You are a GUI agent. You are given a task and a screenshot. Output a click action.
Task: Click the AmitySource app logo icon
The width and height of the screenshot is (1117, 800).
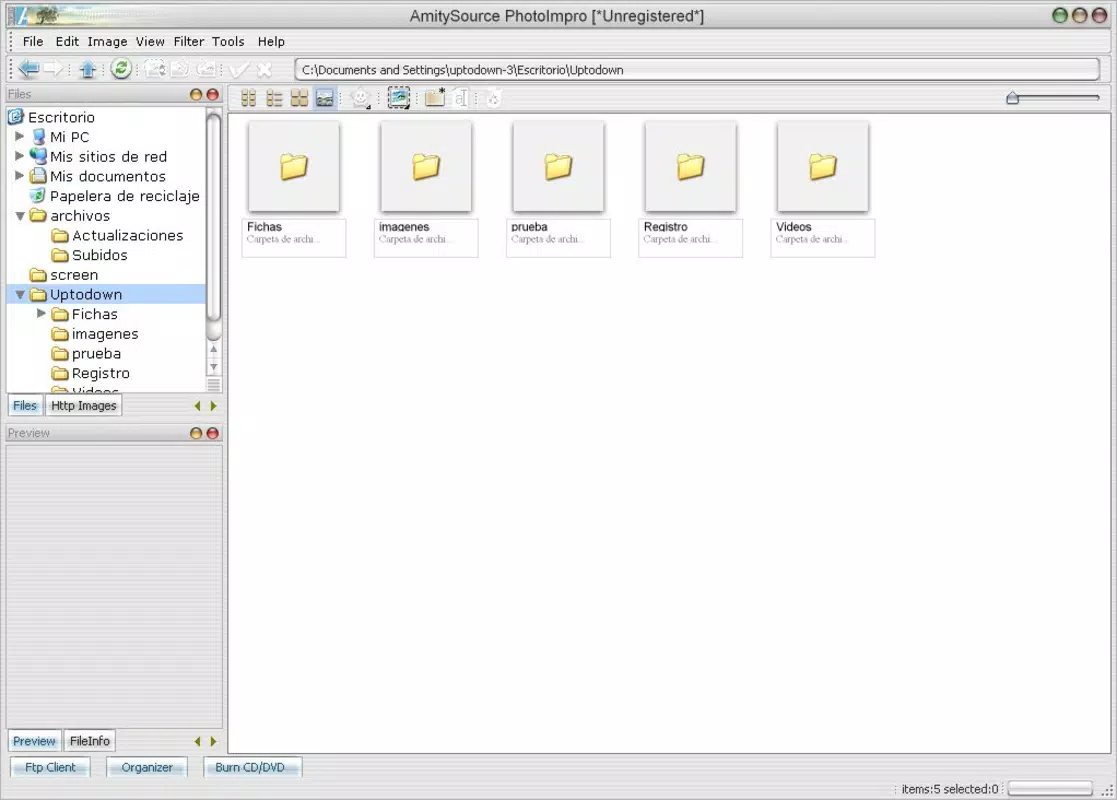22,15
